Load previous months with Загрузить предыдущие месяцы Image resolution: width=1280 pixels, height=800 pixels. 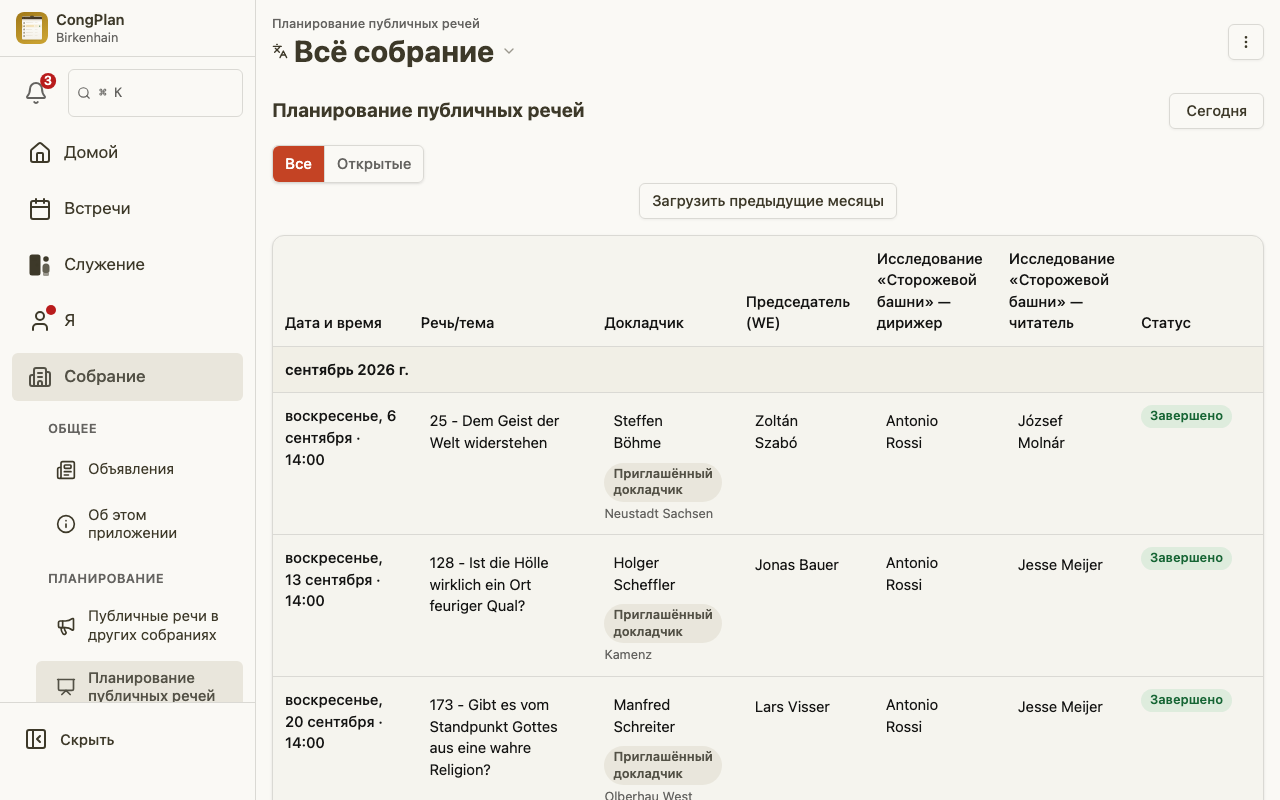tap(768, 201)
